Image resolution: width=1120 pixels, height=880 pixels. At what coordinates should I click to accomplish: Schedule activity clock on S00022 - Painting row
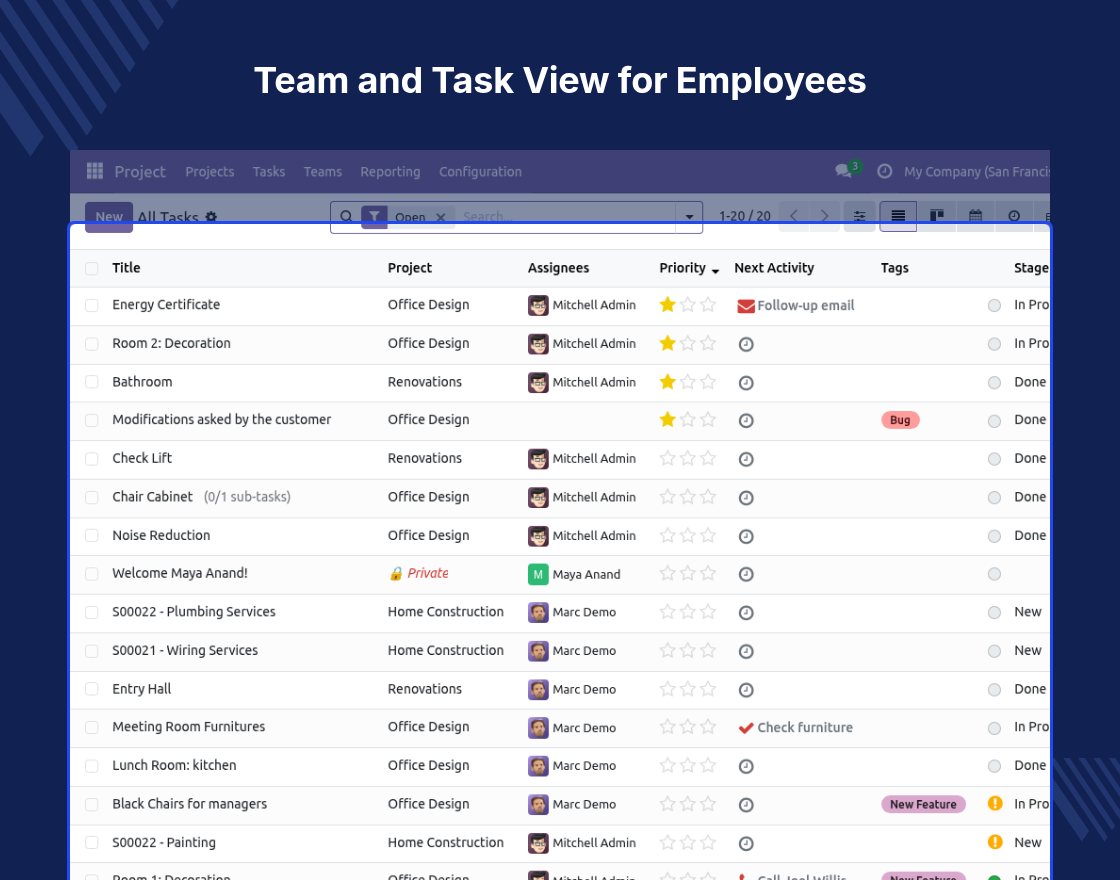coord(746,844)
